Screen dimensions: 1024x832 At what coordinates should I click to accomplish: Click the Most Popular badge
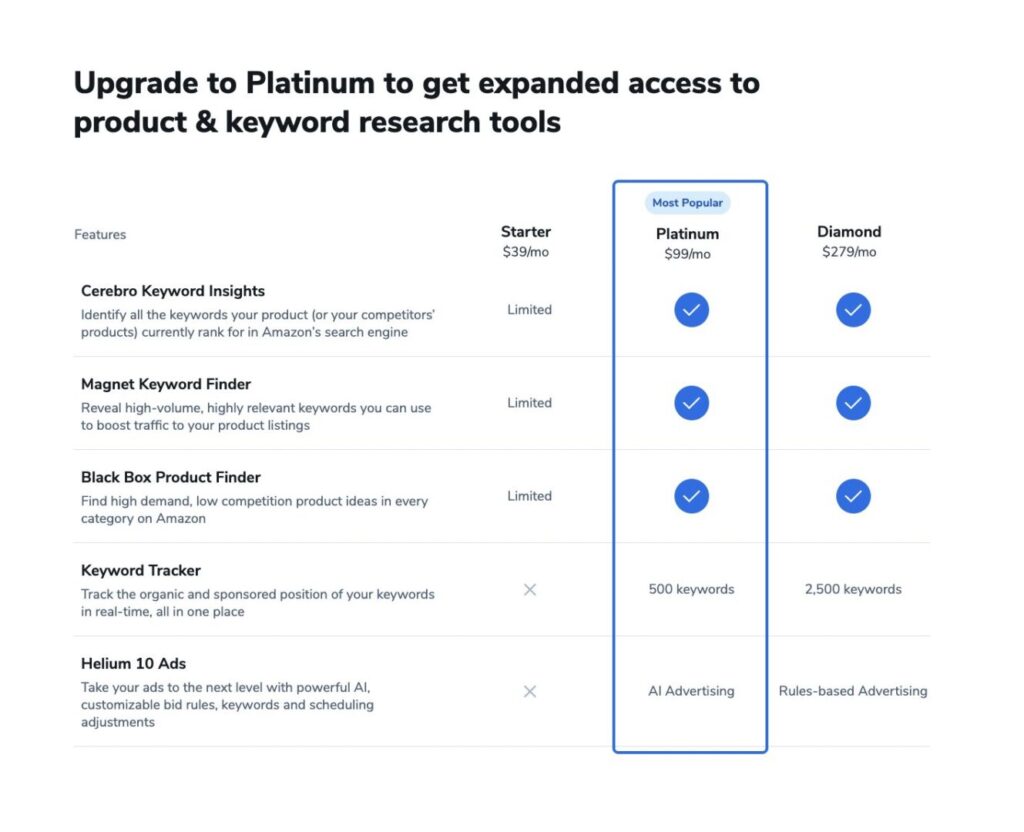point(687,203)
